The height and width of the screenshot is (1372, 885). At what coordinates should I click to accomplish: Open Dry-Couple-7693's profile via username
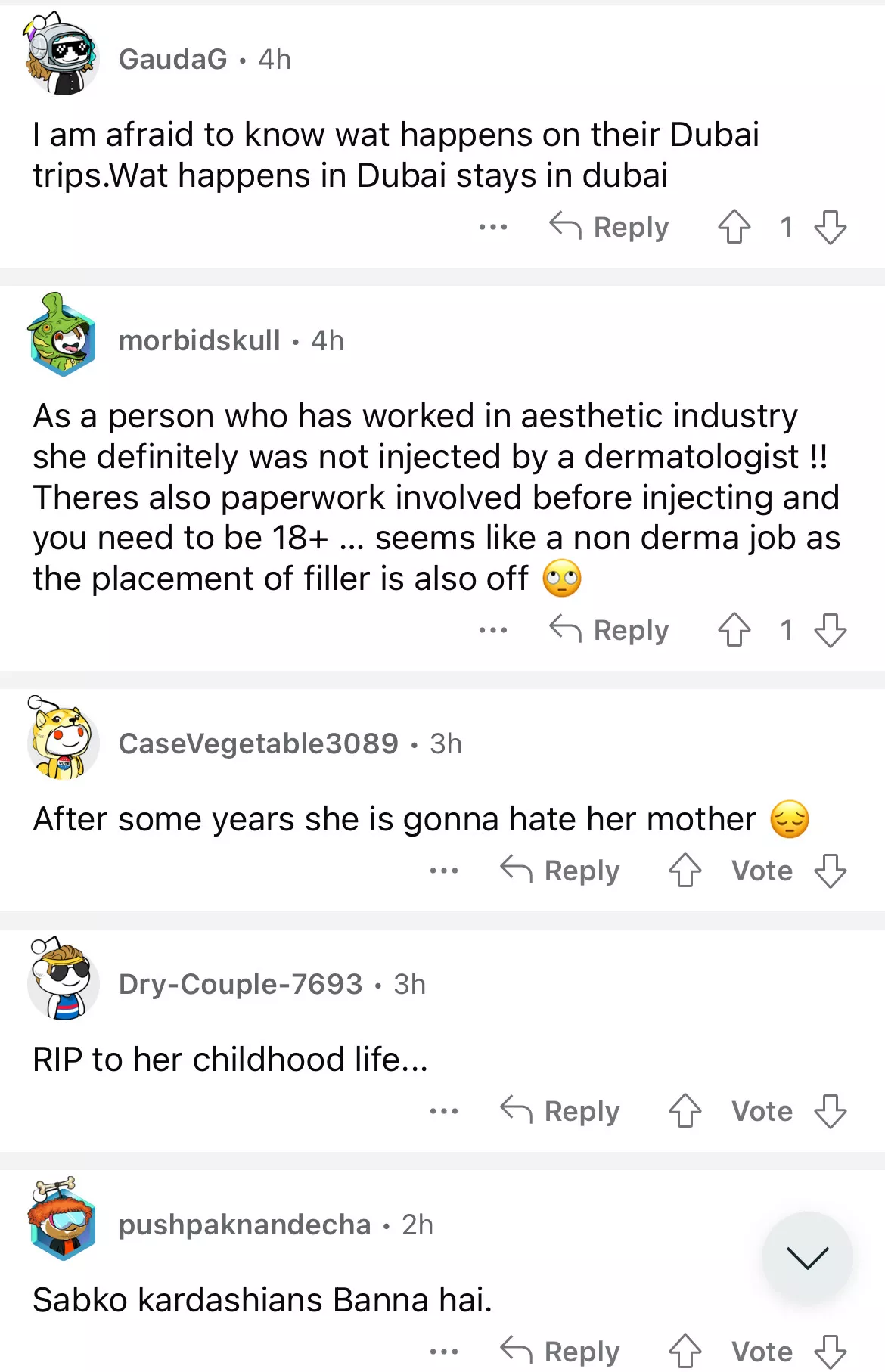241,984
